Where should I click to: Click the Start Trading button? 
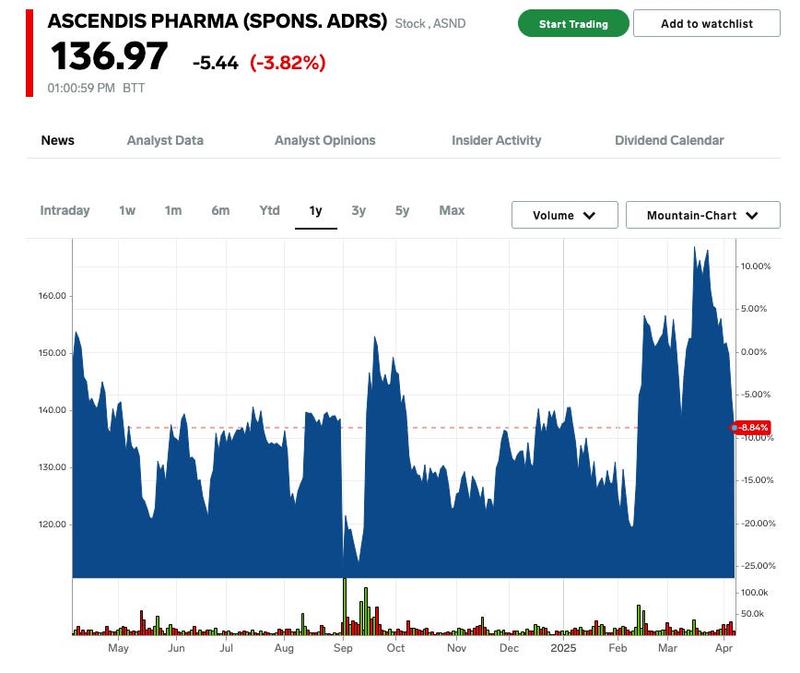tap(573, 24)
